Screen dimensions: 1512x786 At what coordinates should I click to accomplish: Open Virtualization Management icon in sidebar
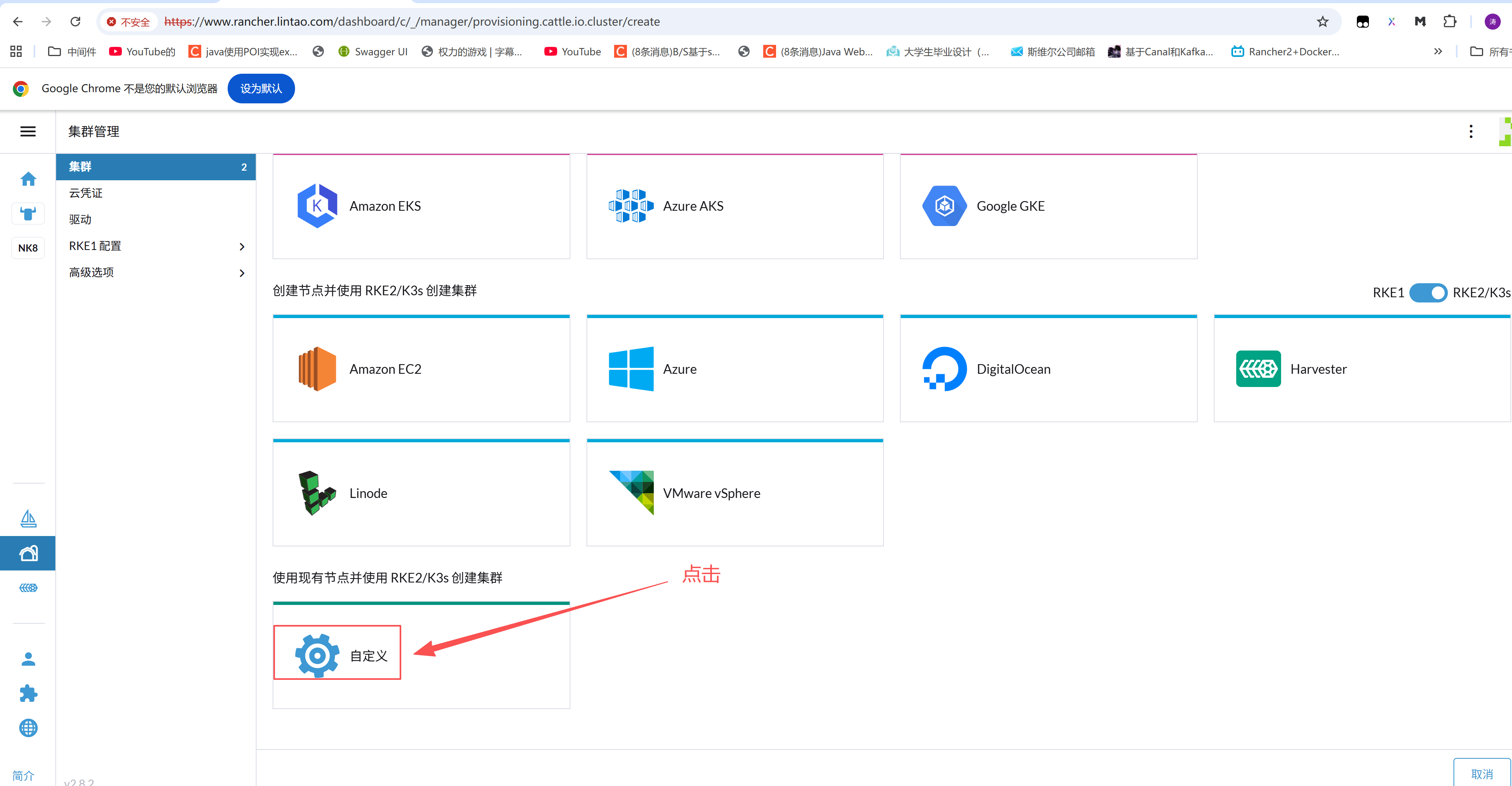tap(28, 588)
